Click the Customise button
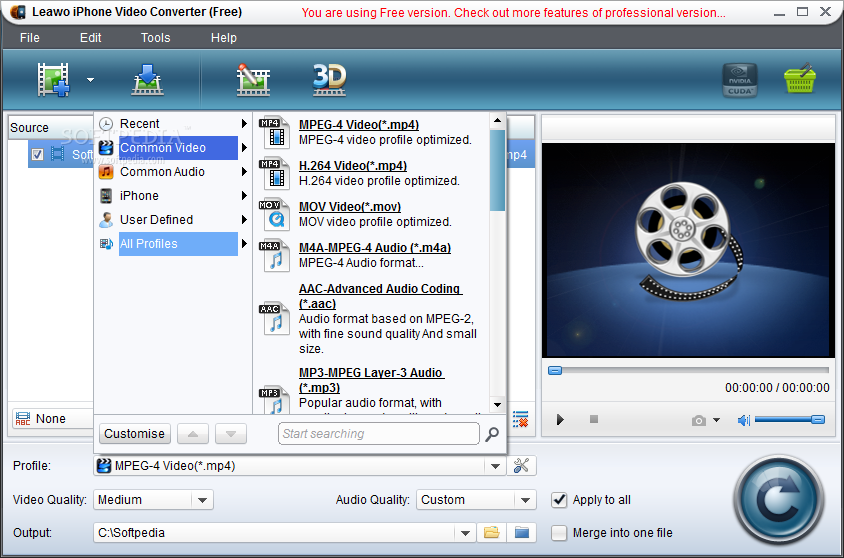 [135, 434]
